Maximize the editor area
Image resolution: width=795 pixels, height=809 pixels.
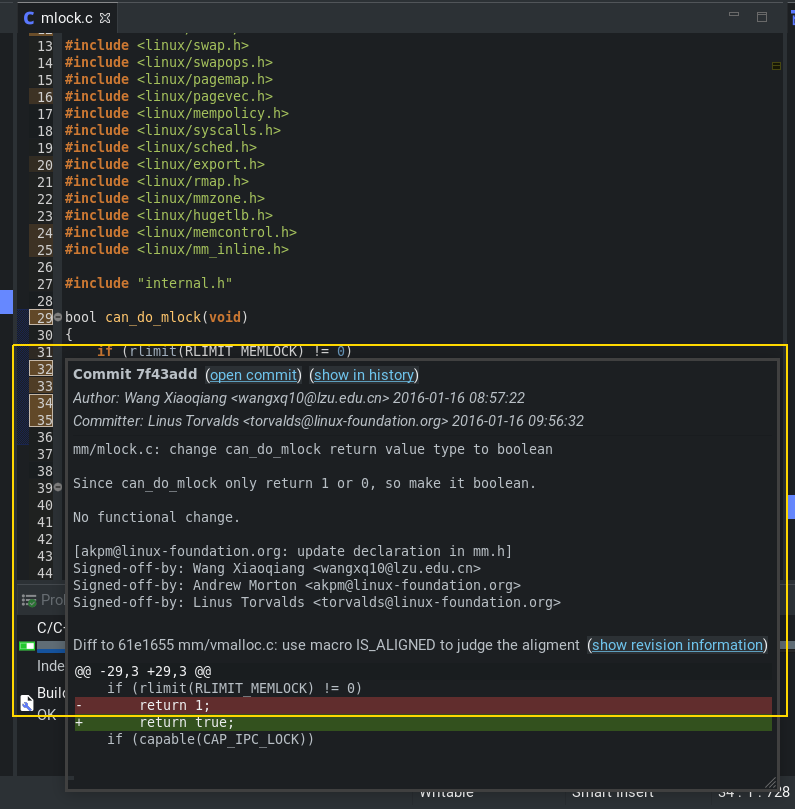click(762, 17)
